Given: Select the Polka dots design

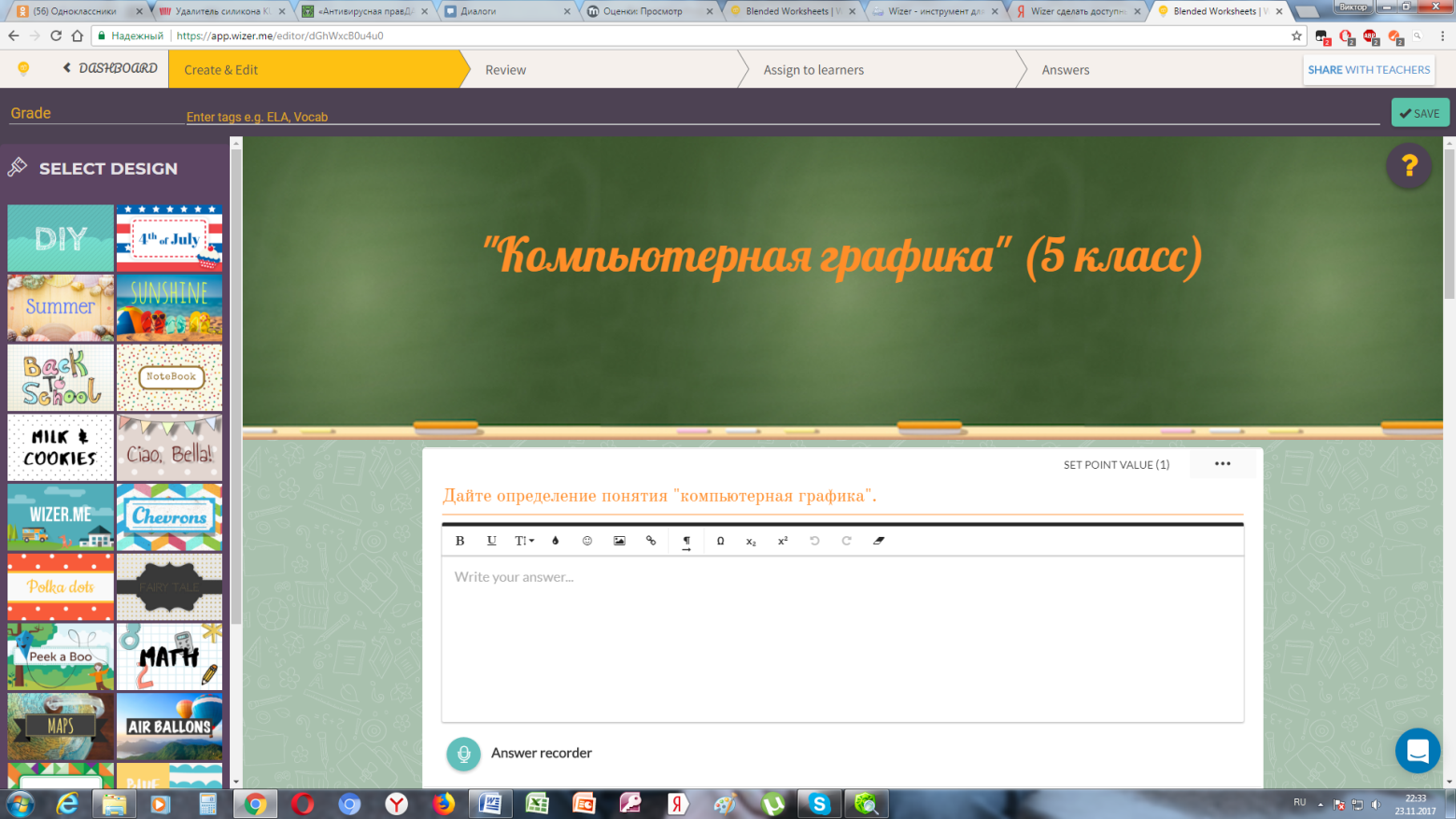Looking at the screenshot, I should tap(61, 586).
